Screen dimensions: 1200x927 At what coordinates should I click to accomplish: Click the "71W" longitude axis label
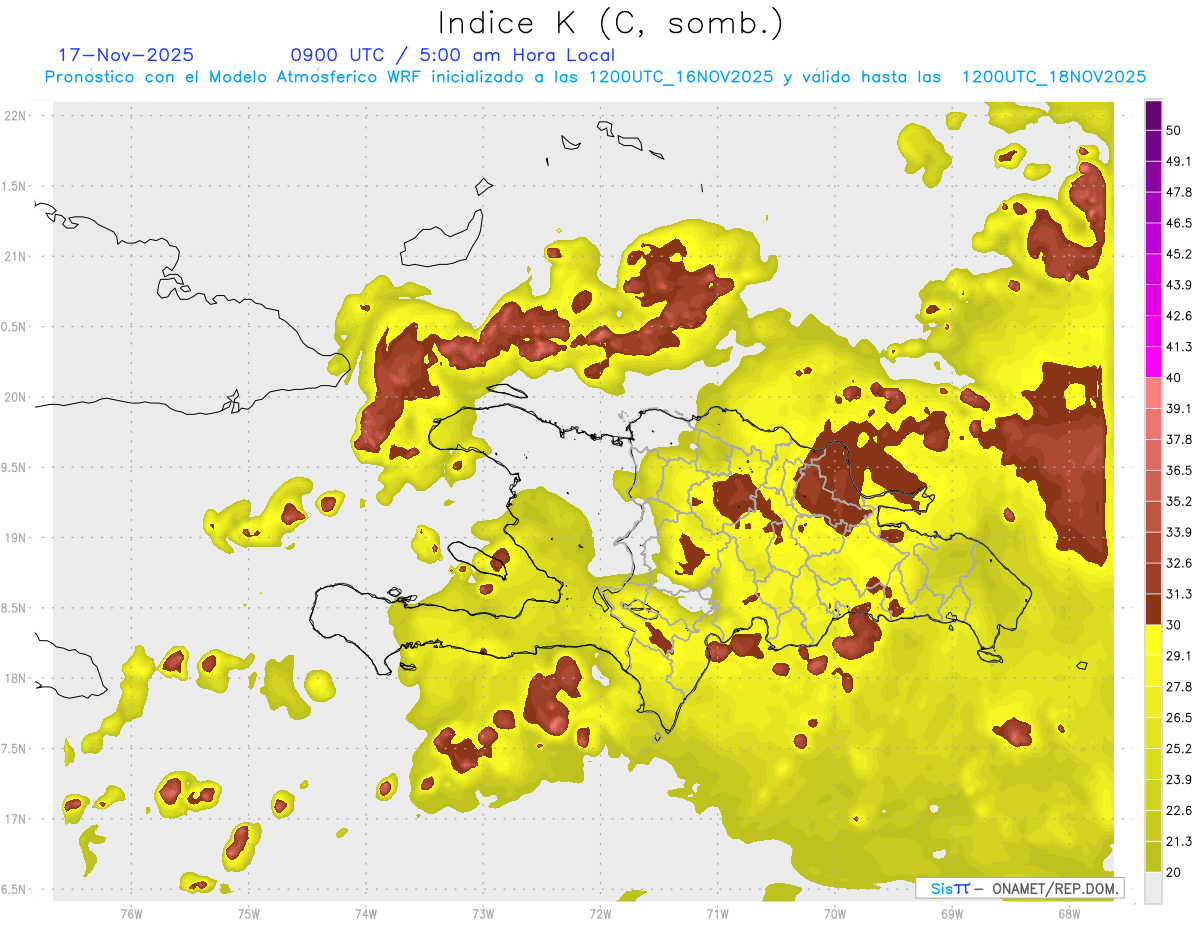[x=717, y=913]
